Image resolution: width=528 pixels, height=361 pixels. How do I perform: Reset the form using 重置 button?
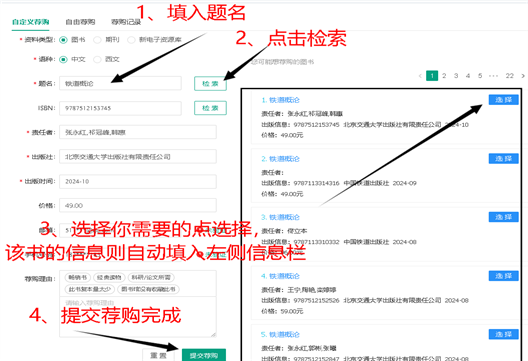click(158, 355)
